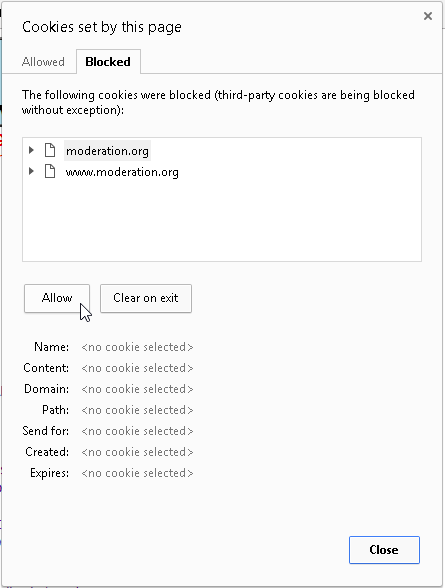Click the Name field placeholder value
The width and height of the screenshot is (445, 588).
click(x=137, y=347)
